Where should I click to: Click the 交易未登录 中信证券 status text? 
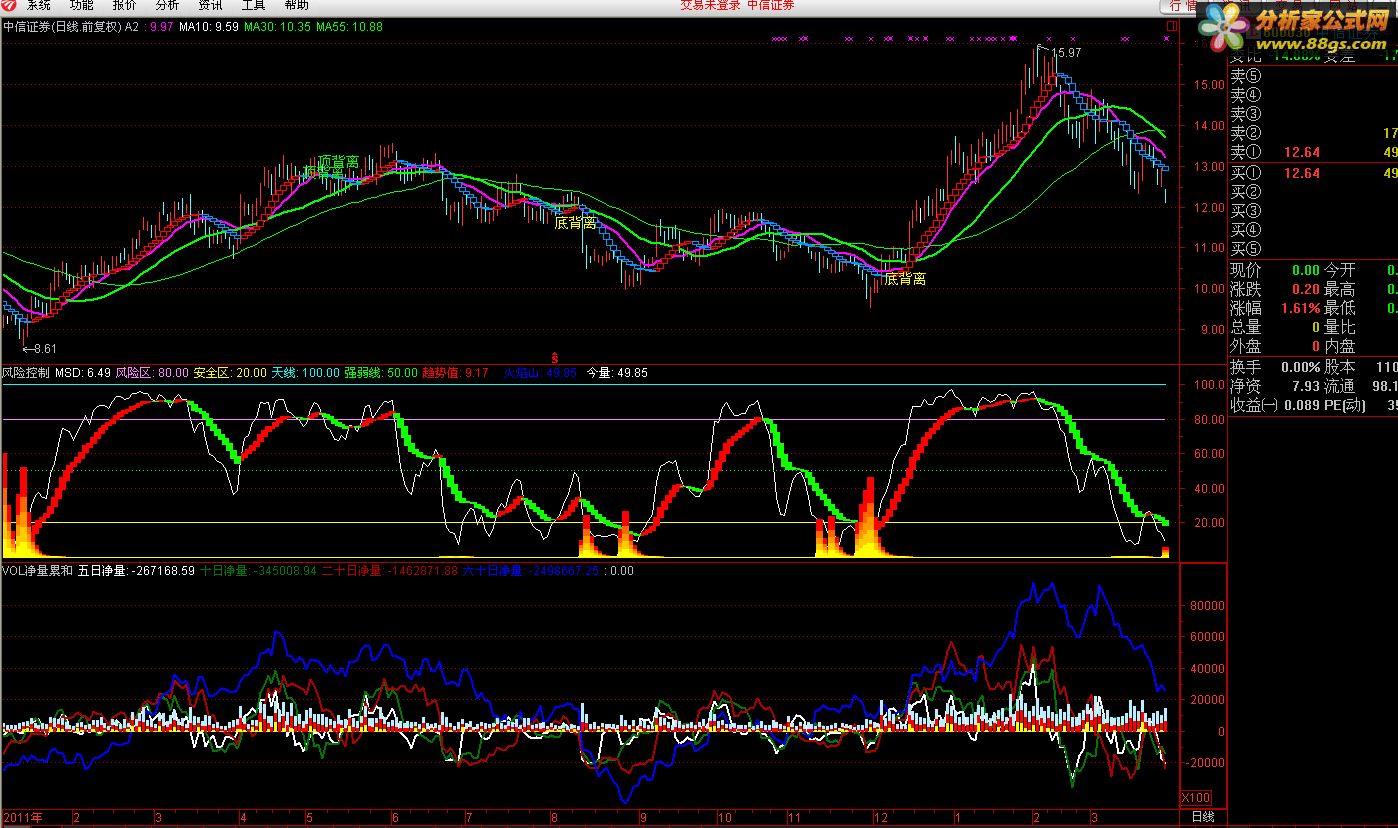[x=737, y=6]
